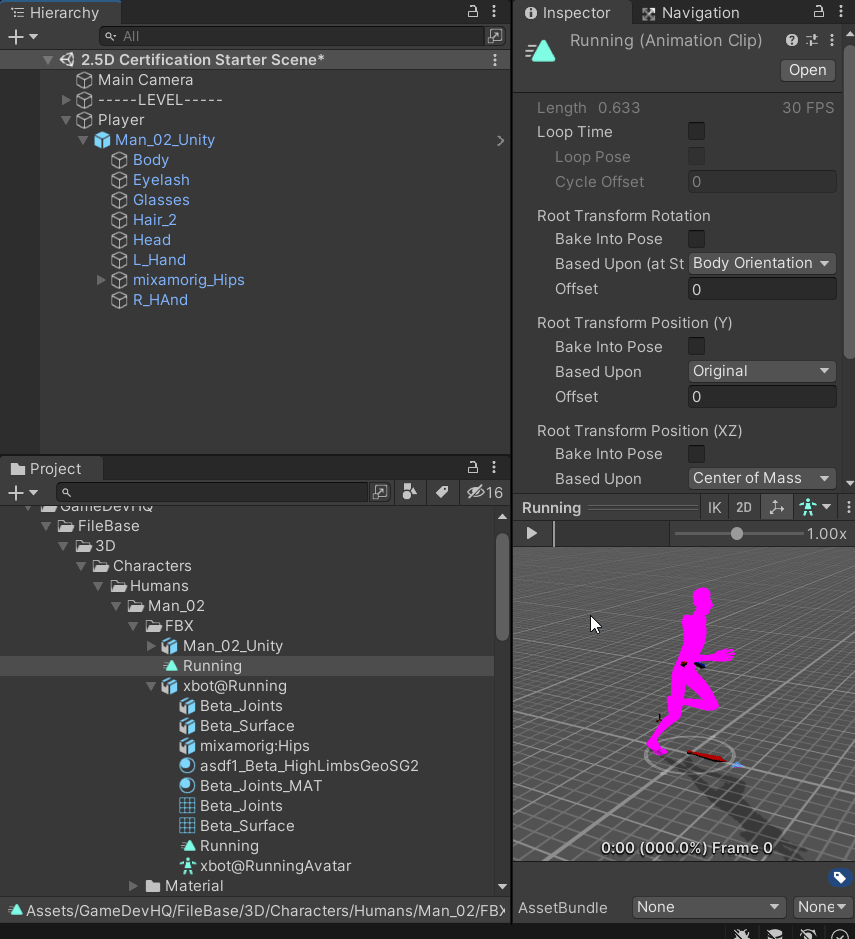Expand Man_02_Unity asset in Project
The height and width of the screenshot is (939, 855).
click(x=151, y=646)
